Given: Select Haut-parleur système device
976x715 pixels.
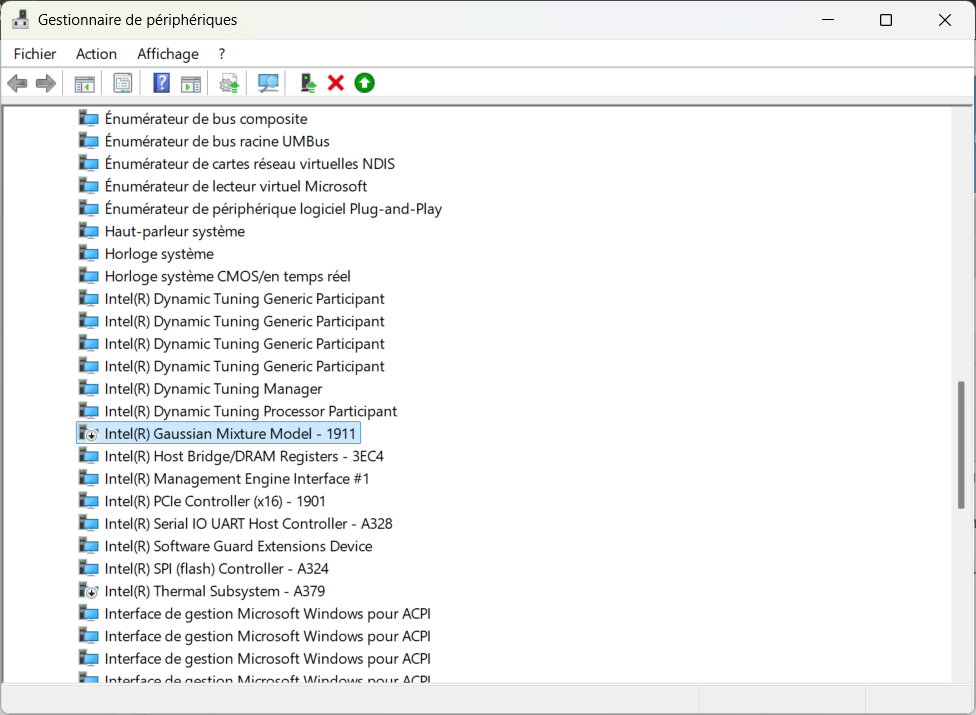Looking at the screenshot, I should (175, 231).
